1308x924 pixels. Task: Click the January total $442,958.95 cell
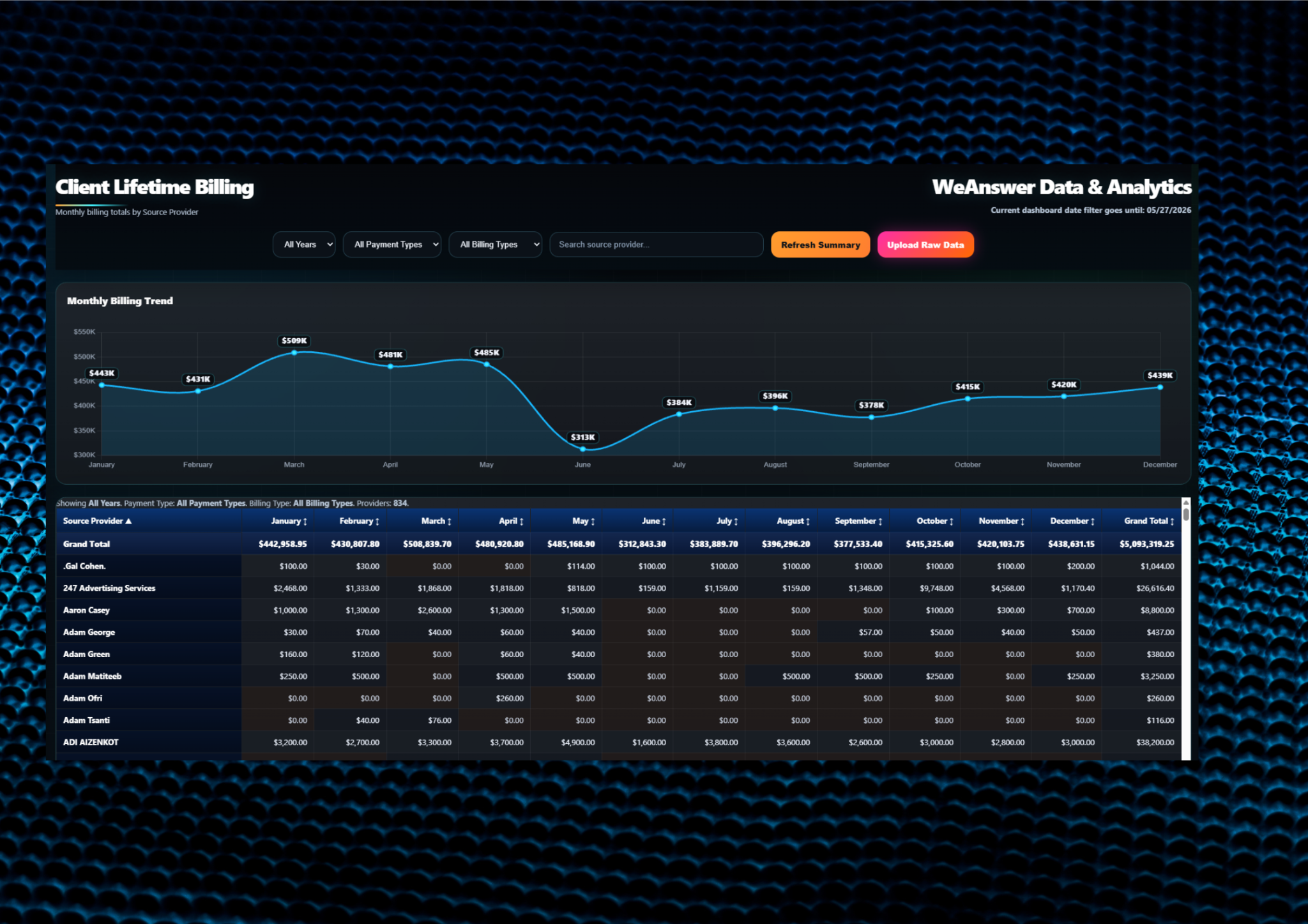(x=282, y=544)
